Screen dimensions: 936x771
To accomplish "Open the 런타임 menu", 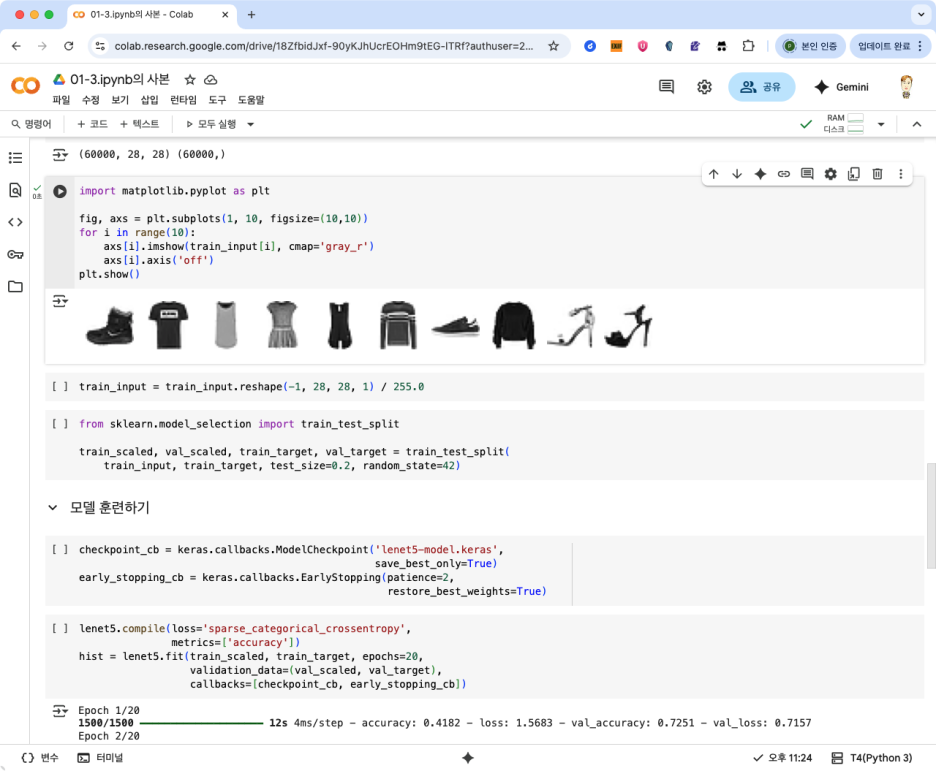I will (x=183, y=100).
